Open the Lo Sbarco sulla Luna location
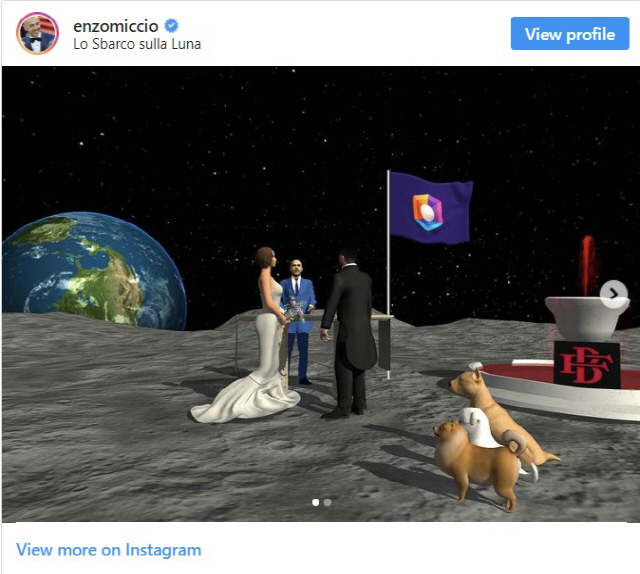Image resolution: width=640 pixels, height=574 pixels. (137, 44)
